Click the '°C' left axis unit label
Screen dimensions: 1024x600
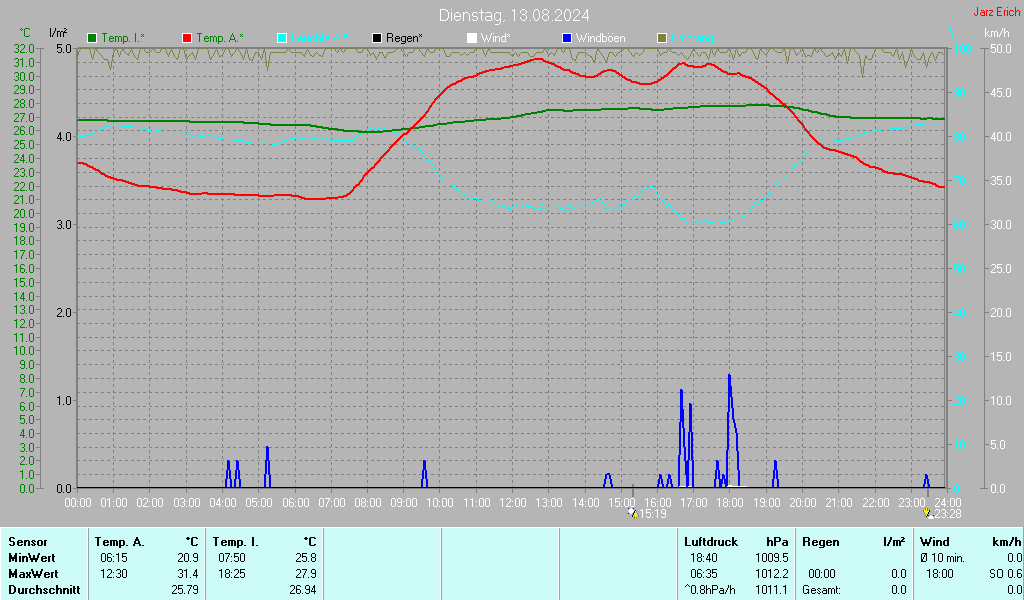25,33
